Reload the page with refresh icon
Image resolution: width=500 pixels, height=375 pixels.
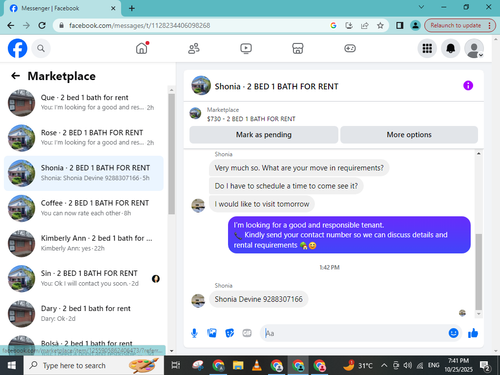pos(42,26)
